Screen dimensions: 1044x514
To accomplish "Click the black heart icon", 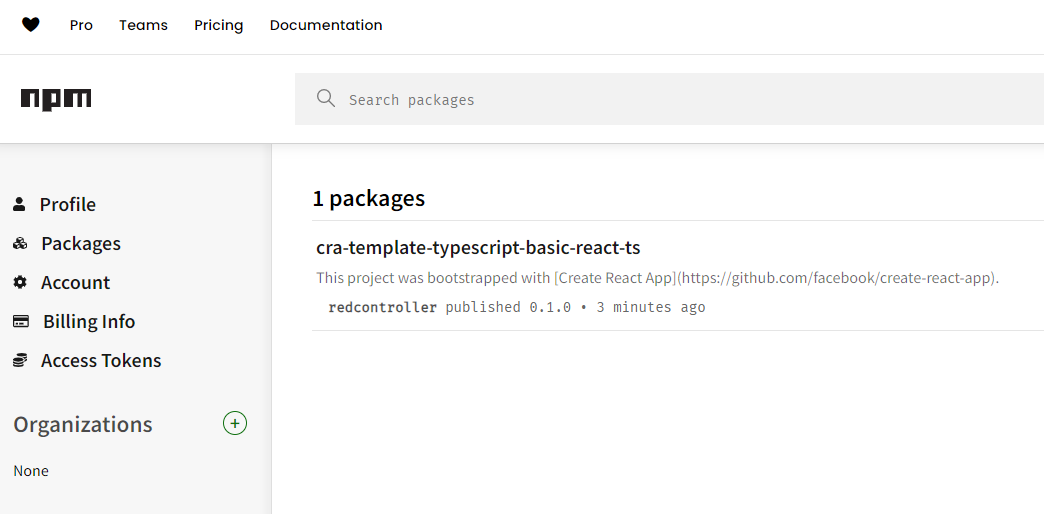I will [x=31, y=25].
